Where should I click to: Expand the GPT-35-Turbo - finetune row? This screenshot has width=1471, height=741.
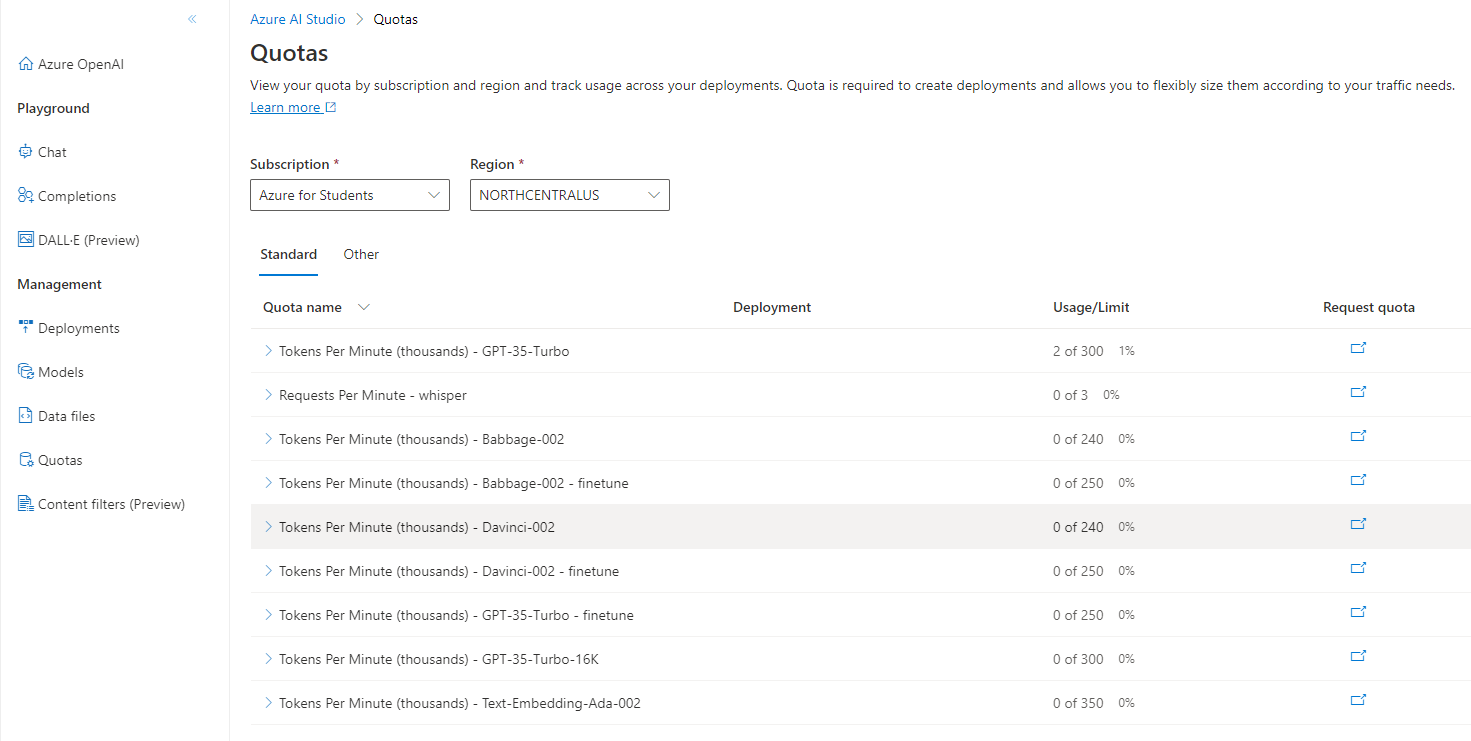point(268,615)
